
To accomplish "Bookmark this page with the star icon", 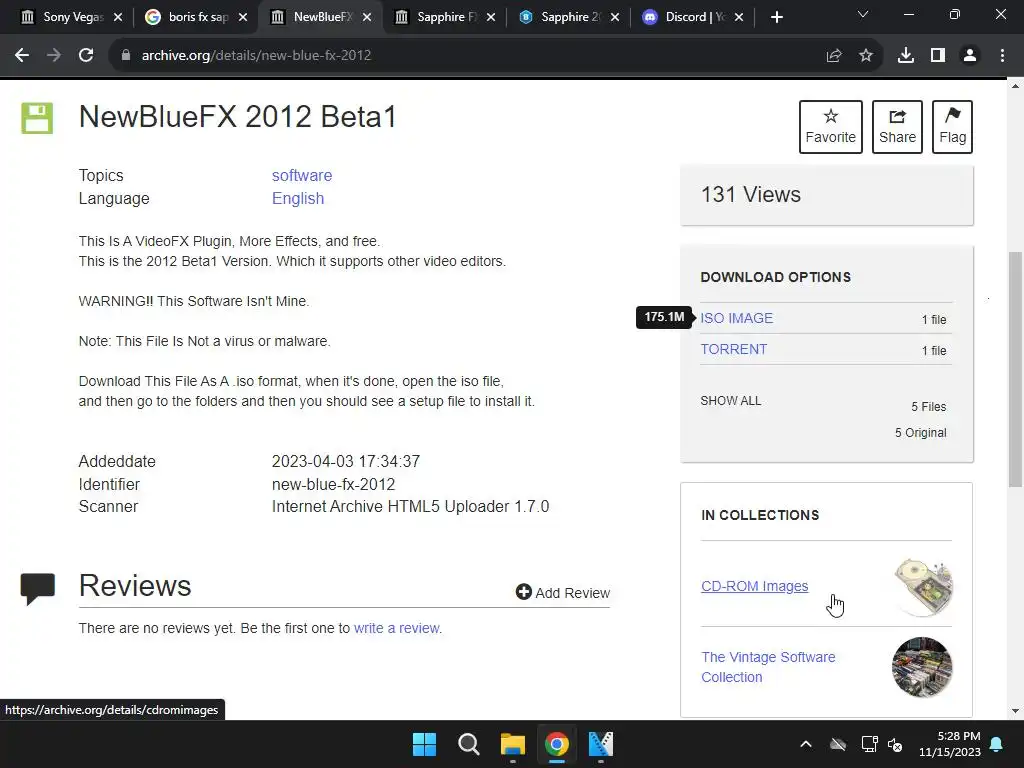I will pyautogui.click(x=866, y=56).
